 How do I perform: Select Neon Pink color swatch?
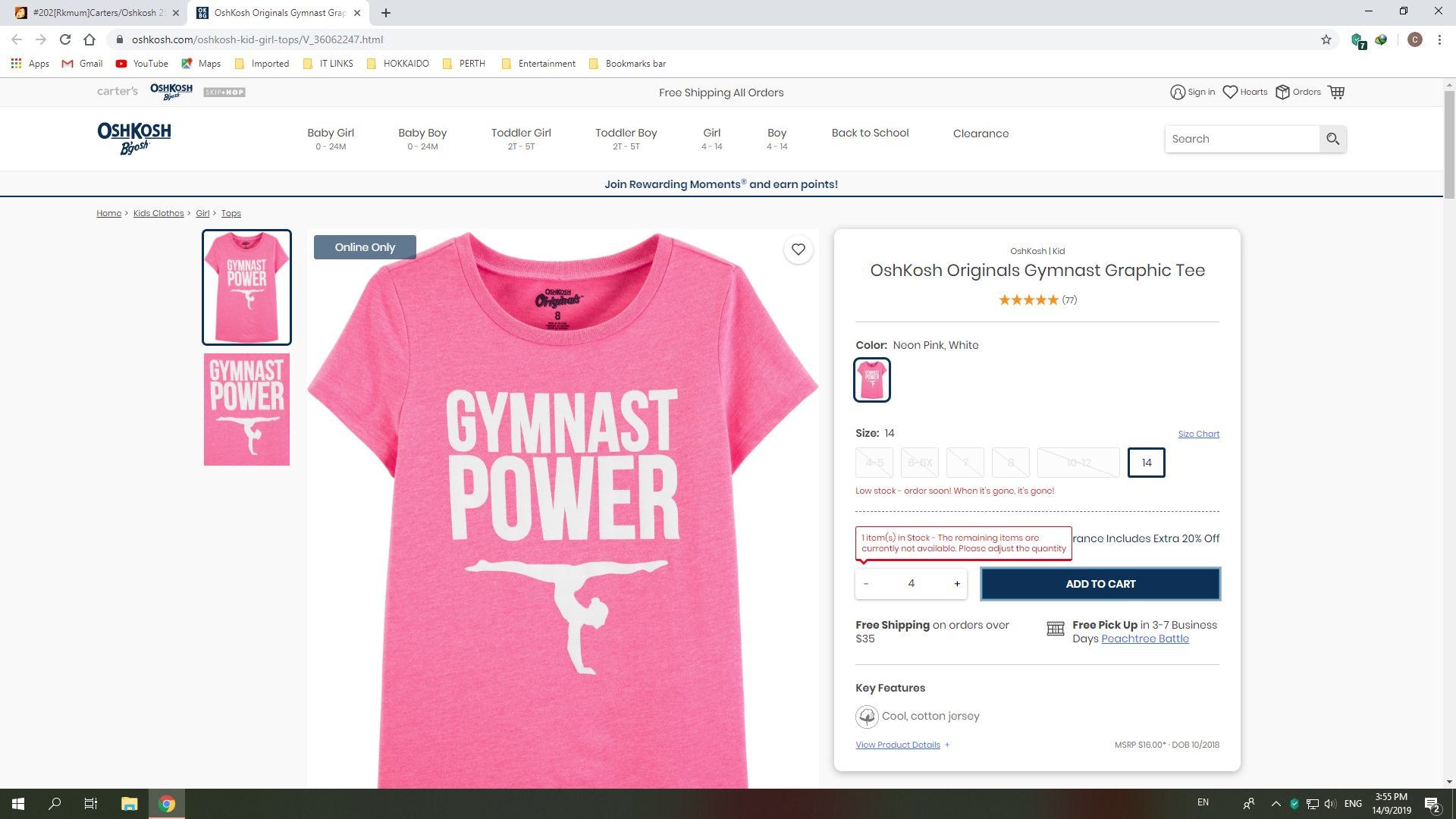[x=872, y=380]
